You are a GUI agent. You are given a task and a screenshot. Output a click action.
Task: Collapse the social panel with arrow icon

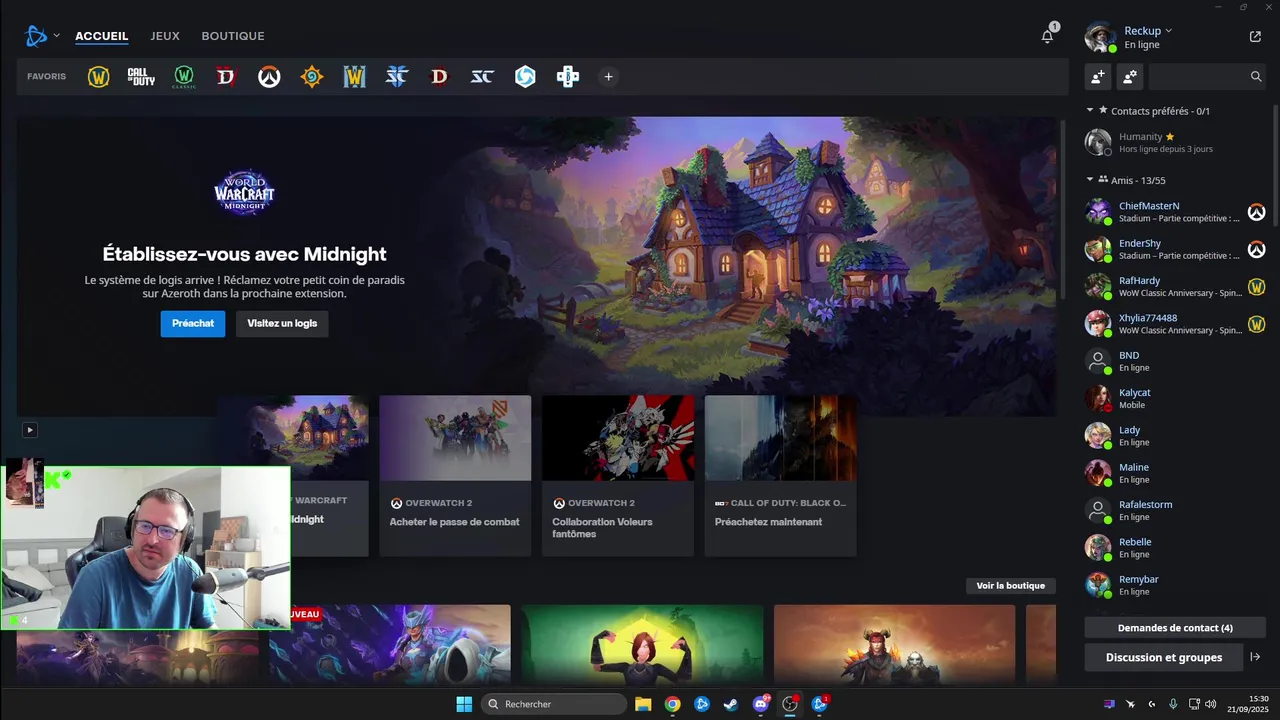pyautogui.click(x=1255, y=657)
